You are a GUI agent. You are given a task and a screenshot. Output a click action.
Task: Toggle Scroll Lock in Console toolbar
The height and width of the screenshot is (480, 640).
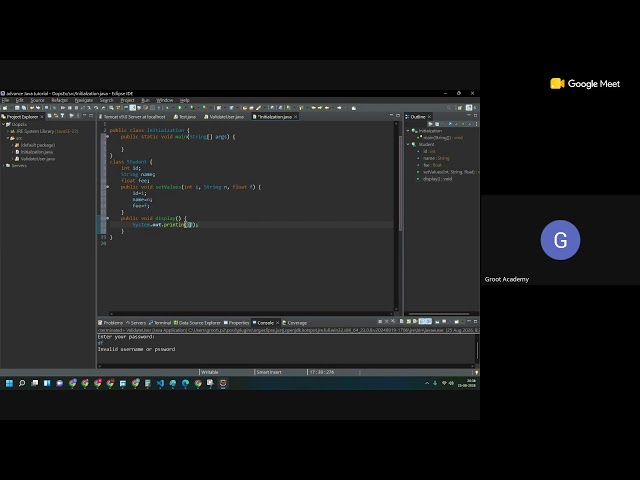point(409,322)
